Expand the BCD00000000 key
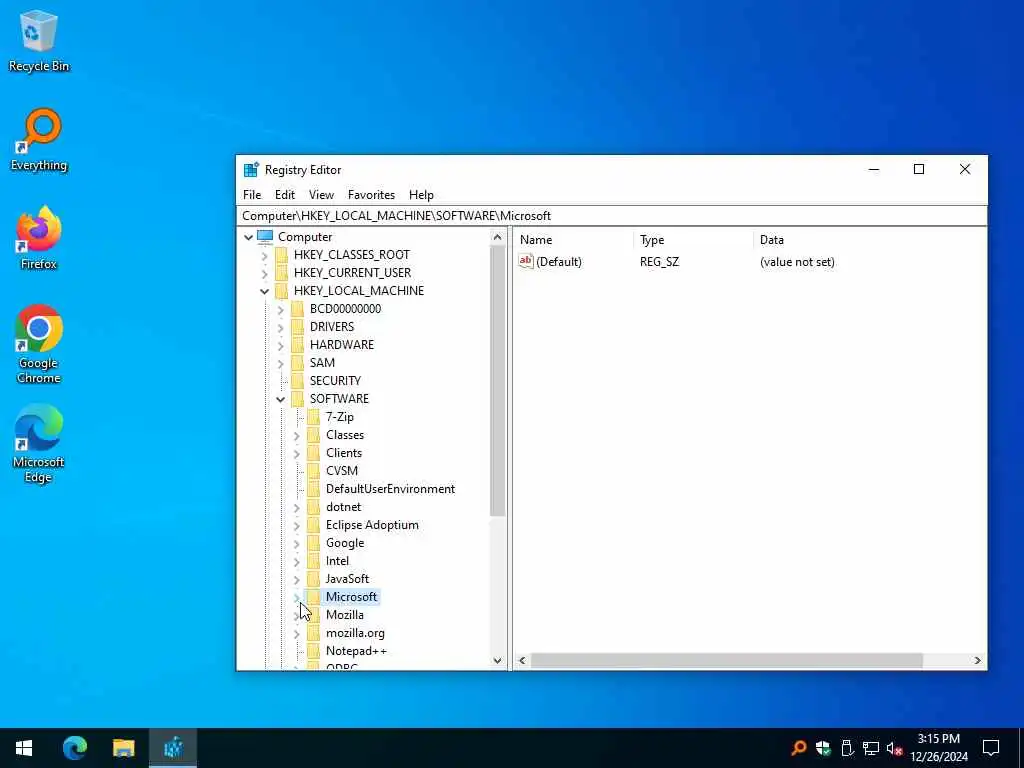The image size is (1024, 768). coord(281,309)
